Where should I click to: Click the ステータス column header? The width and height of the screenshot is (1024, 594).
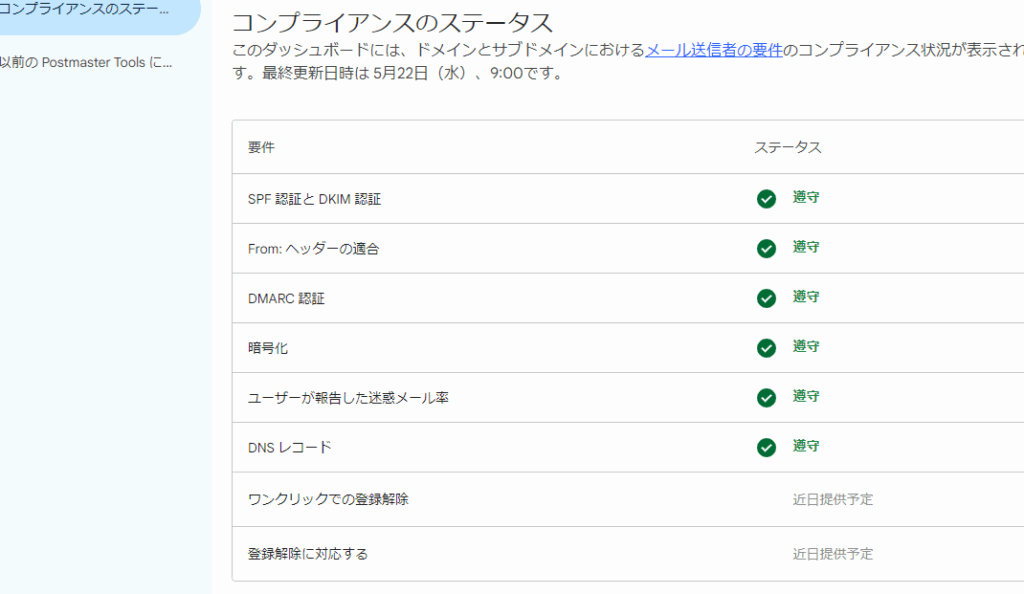click(x=787, y=147)
